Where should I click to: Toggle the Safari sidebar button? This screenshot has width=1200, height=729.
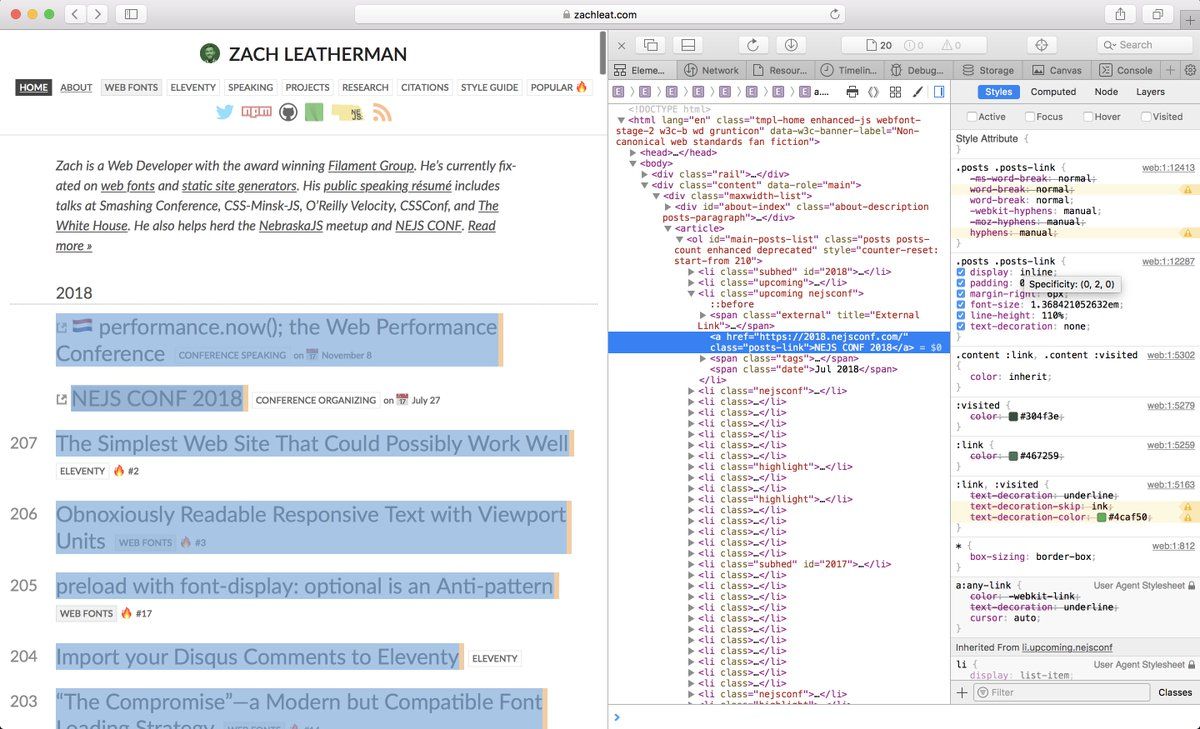point(130,15)
